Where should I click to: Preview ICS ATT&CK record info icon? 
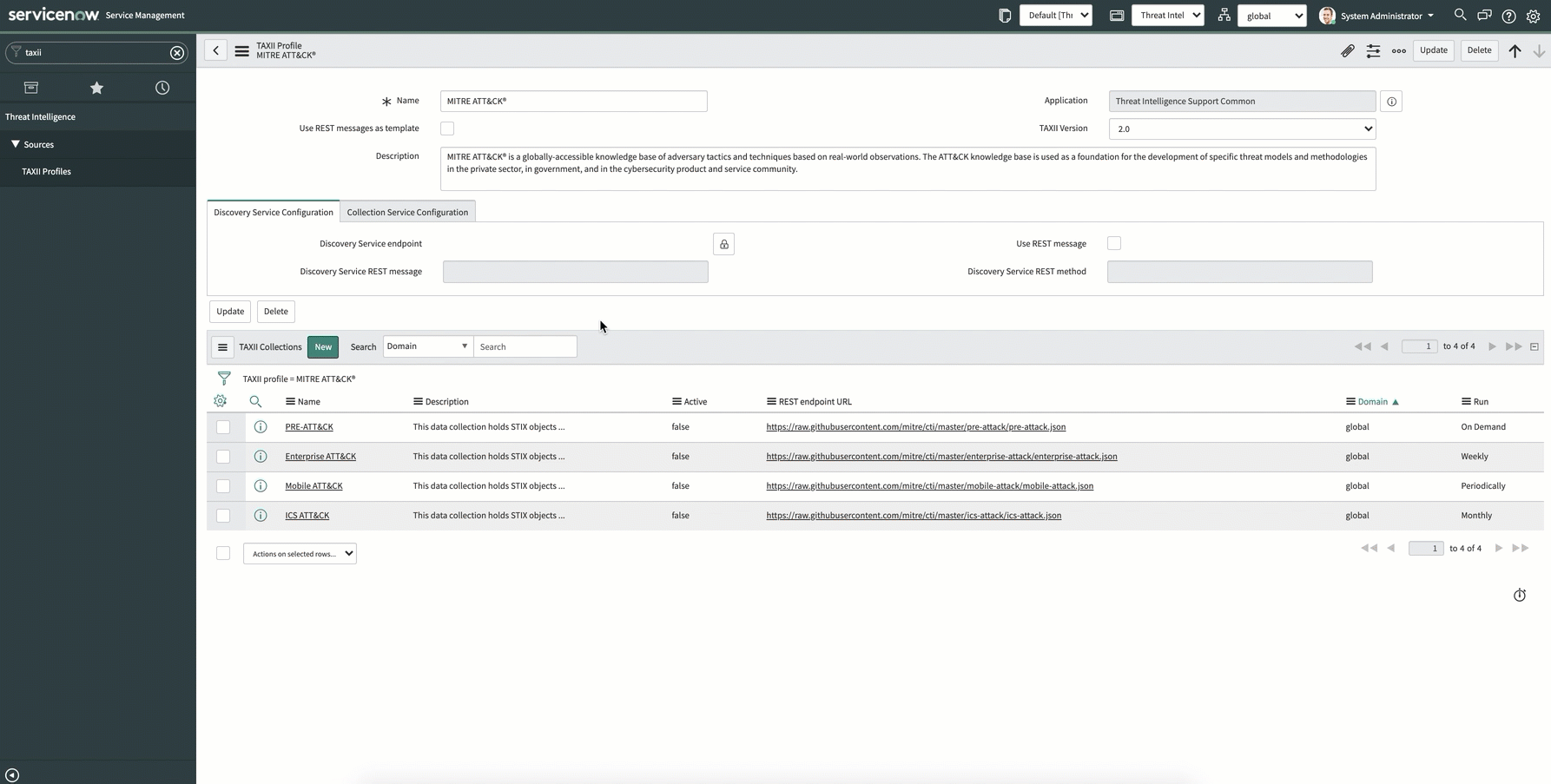[x=261, y=516]
